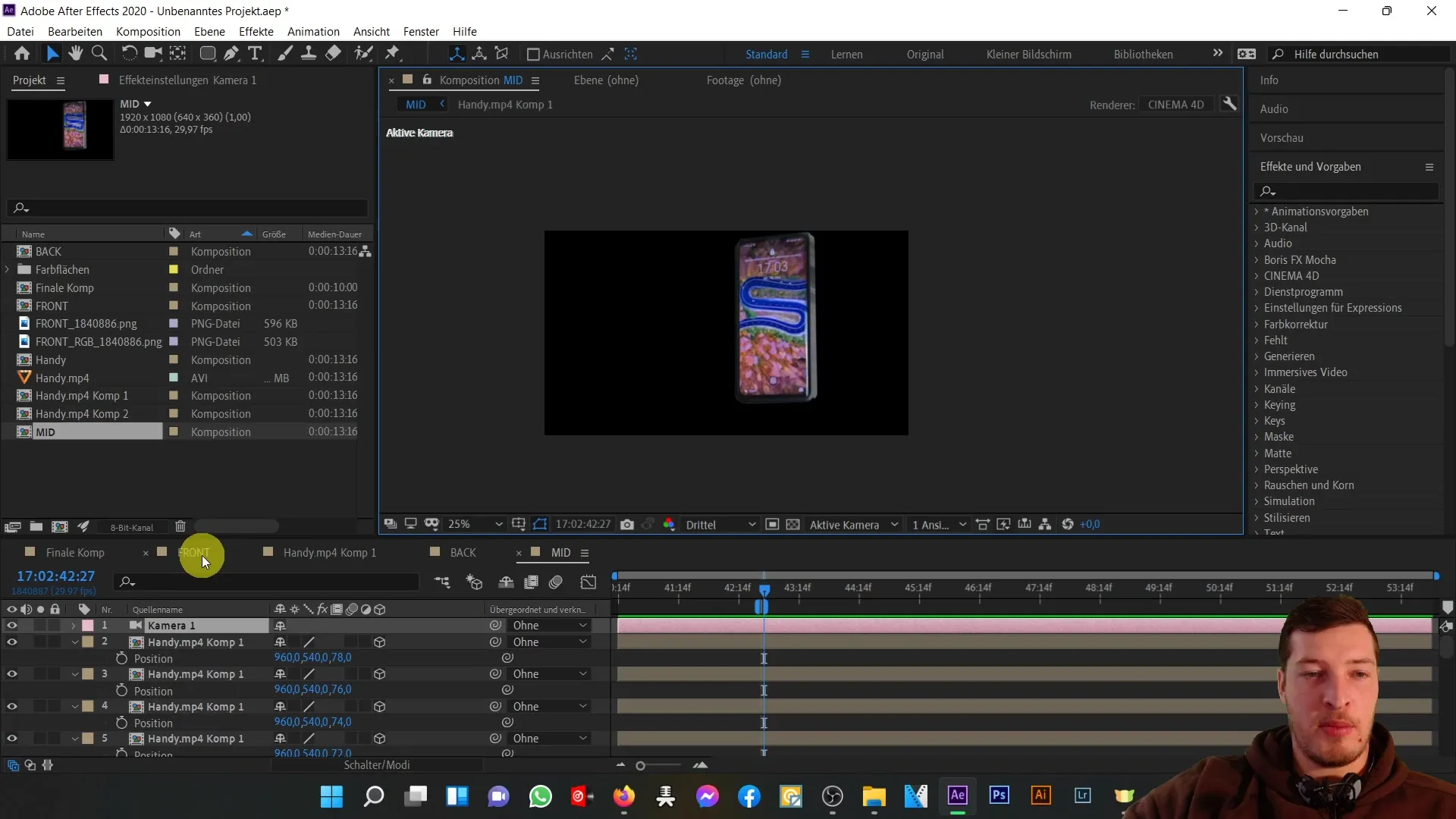Toggle shy layers icon in timeline

(506, 582)
